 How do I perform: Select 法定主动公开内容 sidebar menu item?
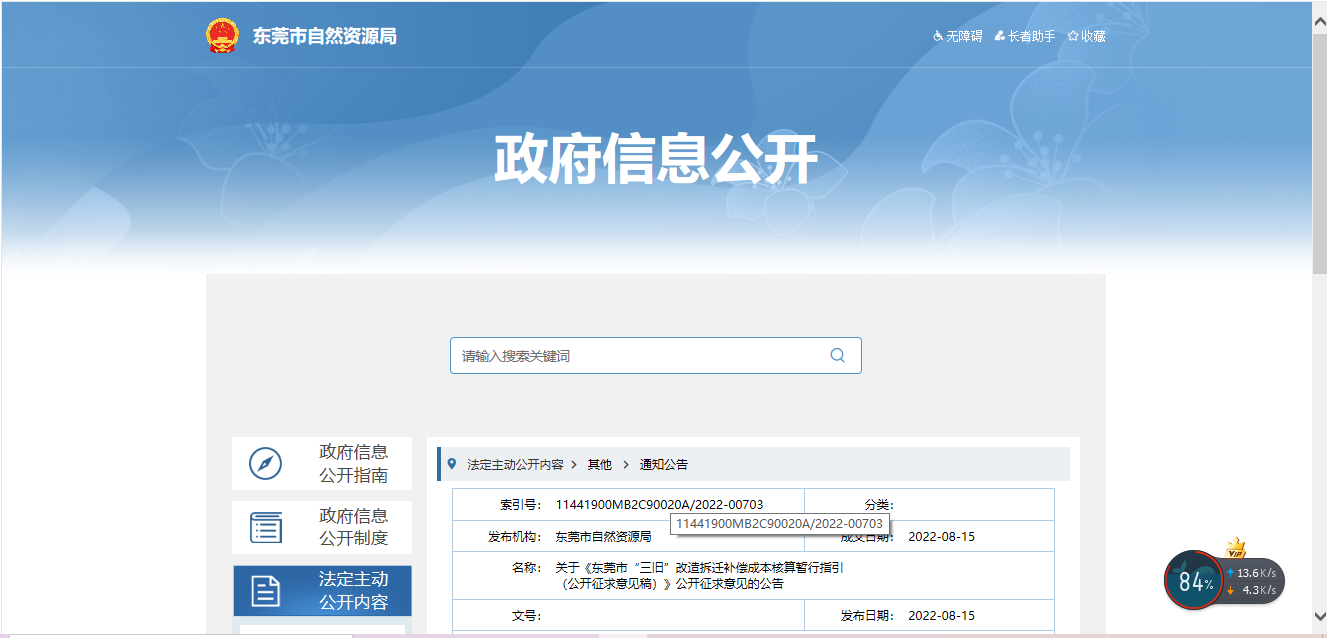click(x=353, y=591)
